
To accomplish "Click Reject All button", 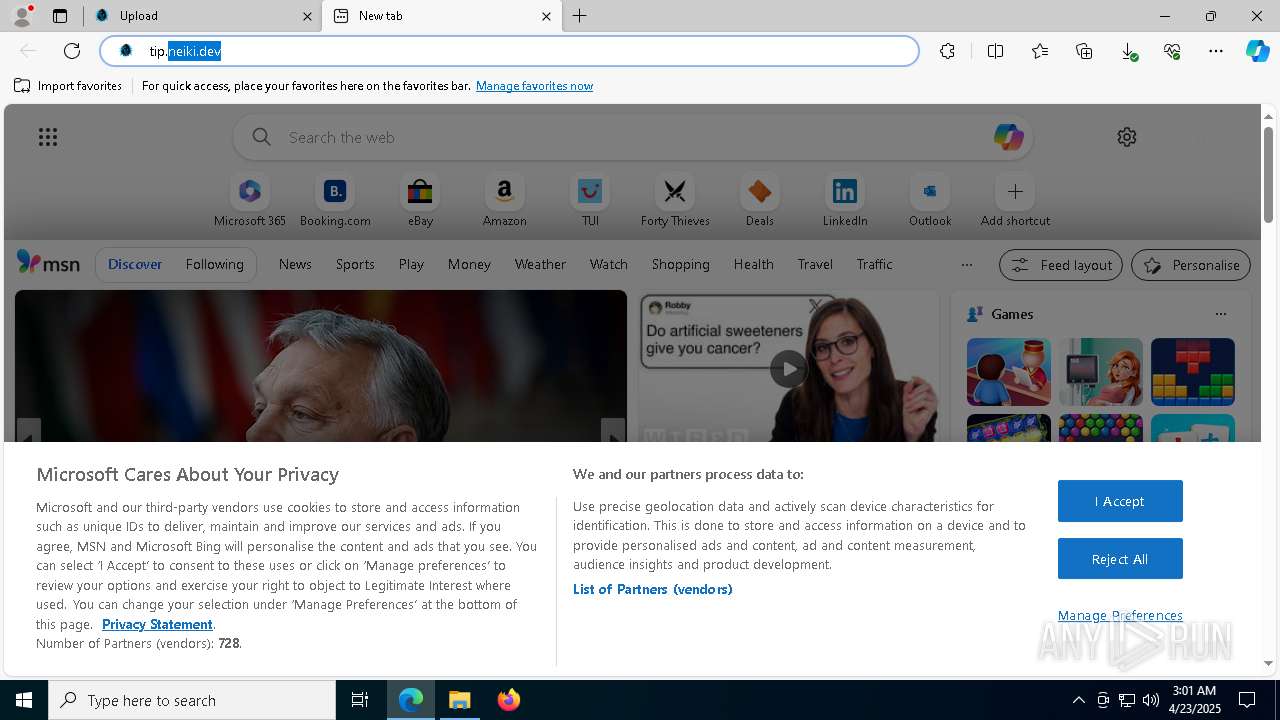I will 1120,559.
